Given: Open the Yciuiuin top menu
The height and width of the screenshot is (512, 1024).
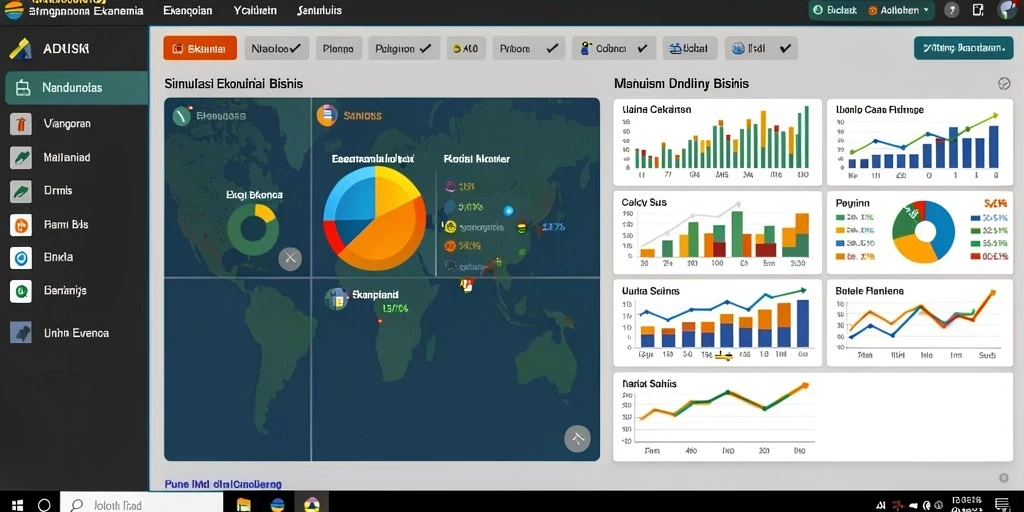Looking at the screenshot, I should click(255, 10).
